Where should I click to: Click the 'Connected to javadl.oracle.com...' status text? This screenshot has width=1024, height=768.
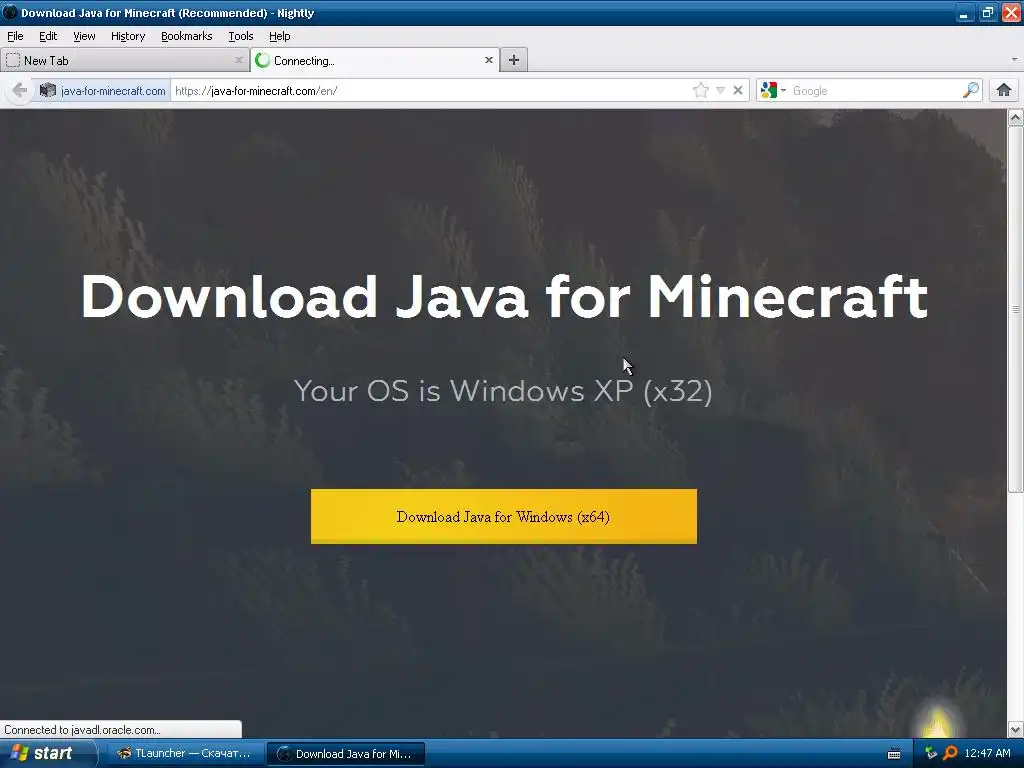(x=82, y=730)
